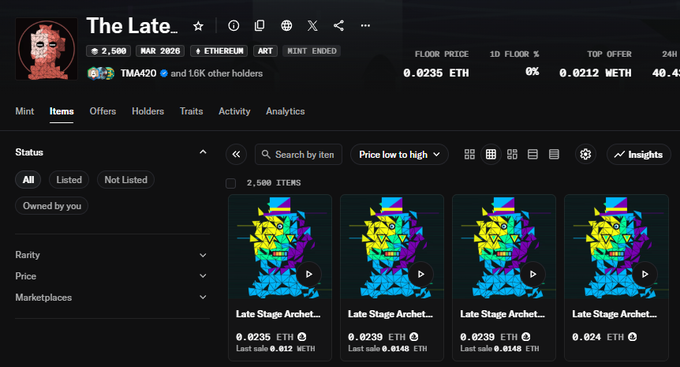Click the 2,500 ITEMS count label

274,183
